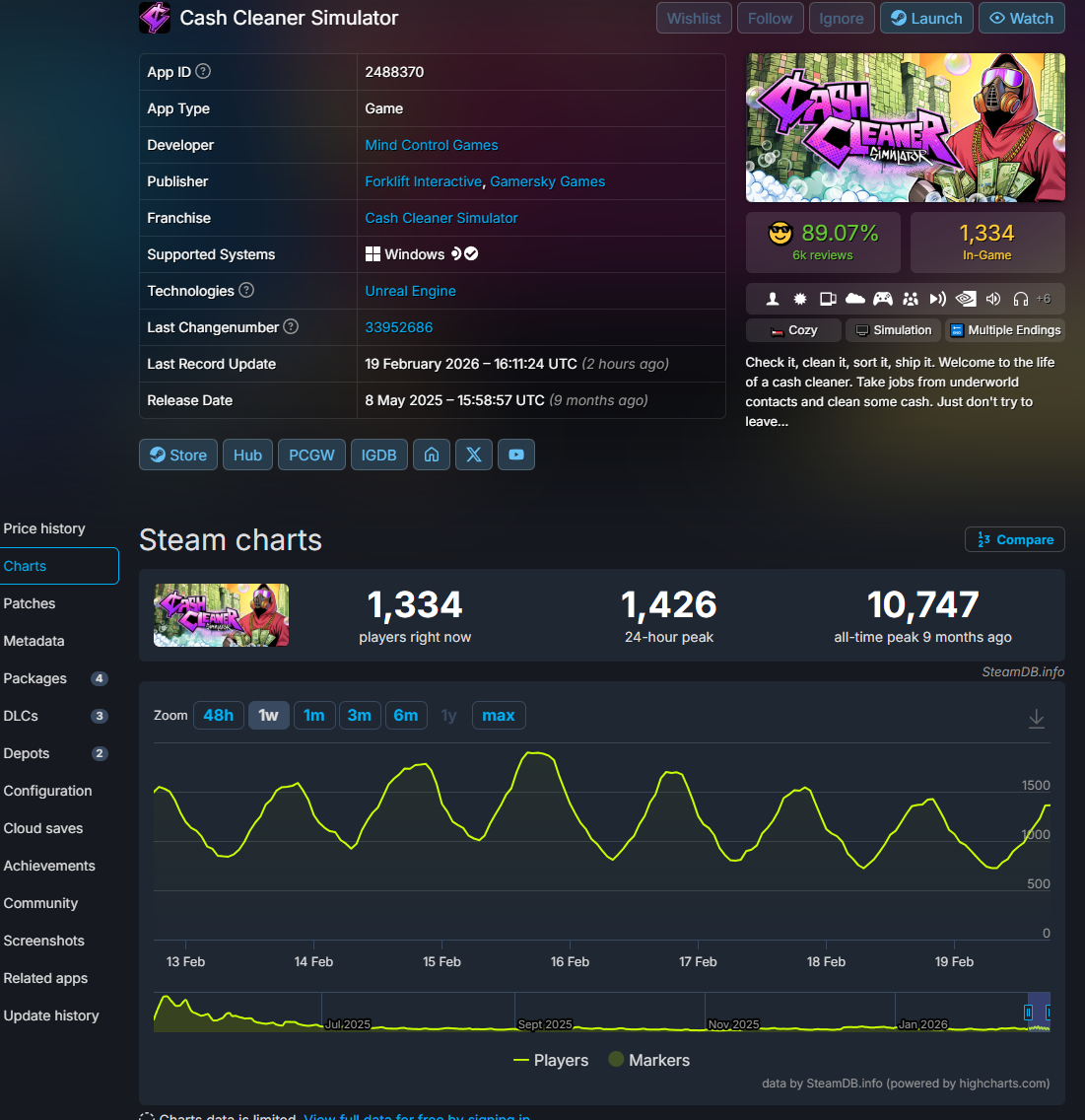Open the Unreal Engine technology link
The height and width of the screenshot is (1120, 1085).
coord(410,291)
